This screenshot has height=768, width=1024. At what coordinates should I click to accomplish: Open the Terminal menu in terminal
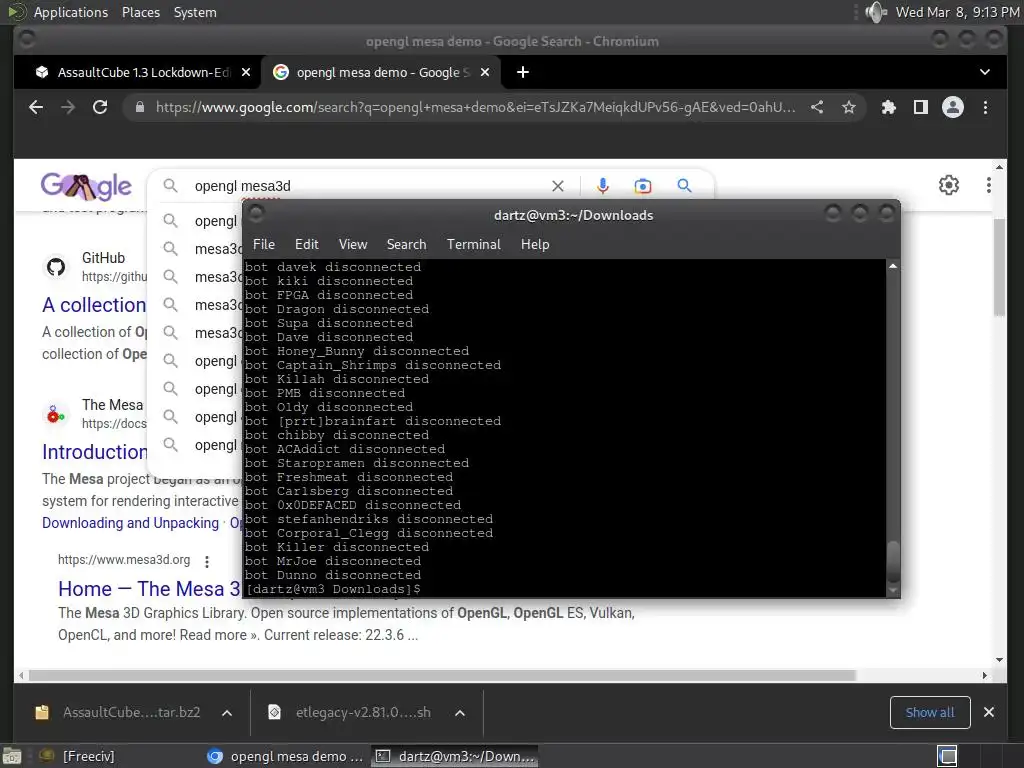click(x=473, y=244)
